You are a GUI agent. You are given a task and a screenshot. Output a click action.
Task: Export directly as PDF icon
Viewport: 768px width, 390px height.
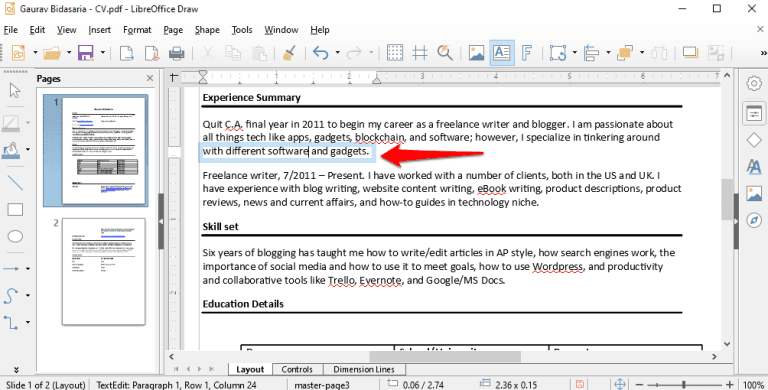click(x=152, y=53)
